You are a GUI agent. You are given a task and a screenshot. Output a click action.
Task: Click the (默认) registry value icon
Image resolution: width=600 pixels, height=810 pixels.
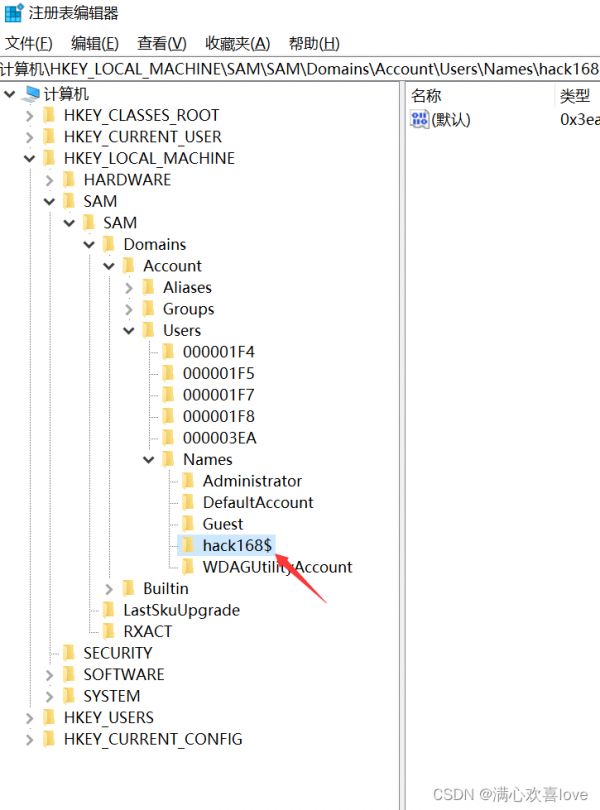[419, 120]
